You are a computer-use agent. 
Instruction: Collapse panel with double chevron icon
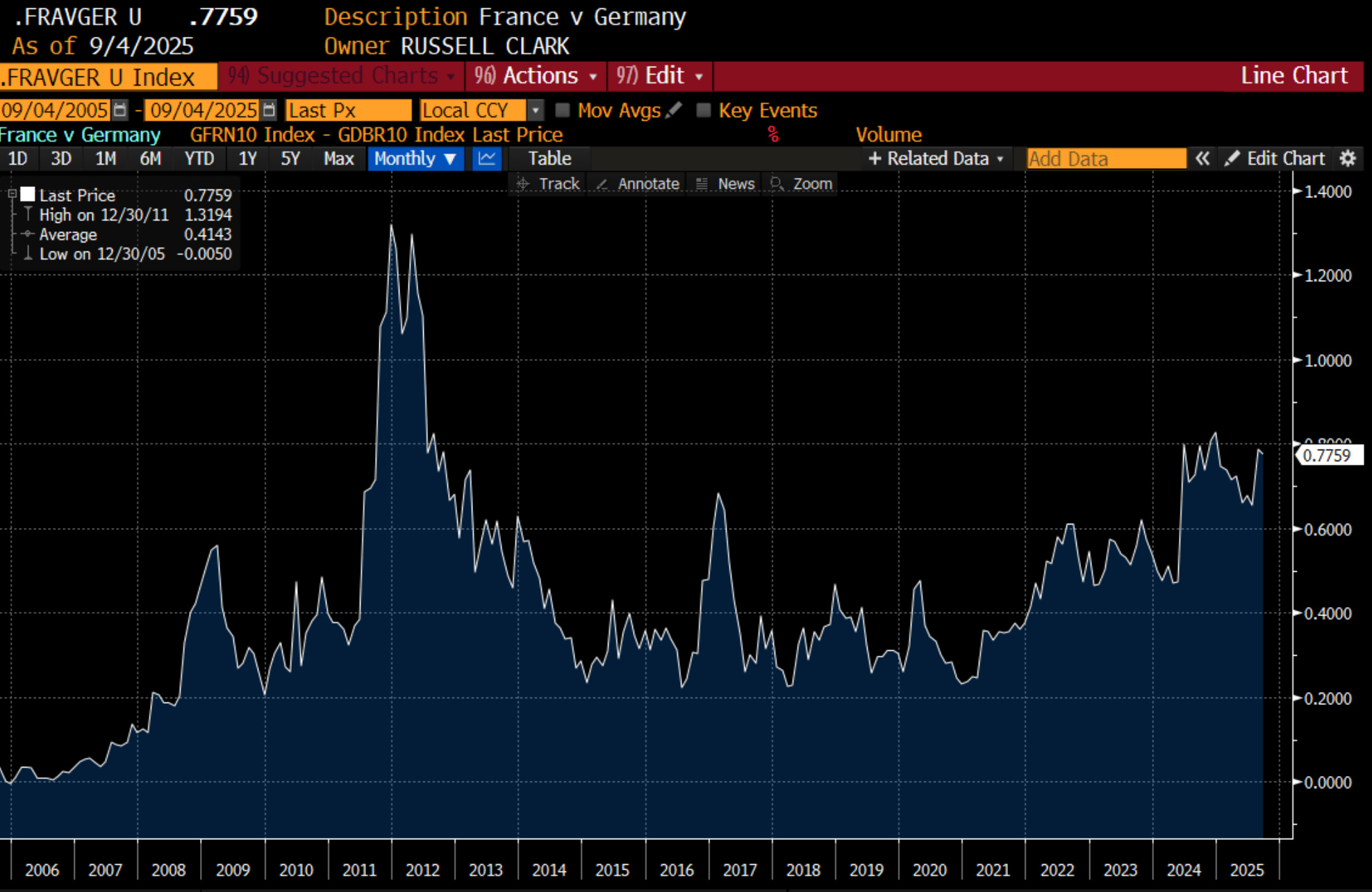tap(1202, 158)
